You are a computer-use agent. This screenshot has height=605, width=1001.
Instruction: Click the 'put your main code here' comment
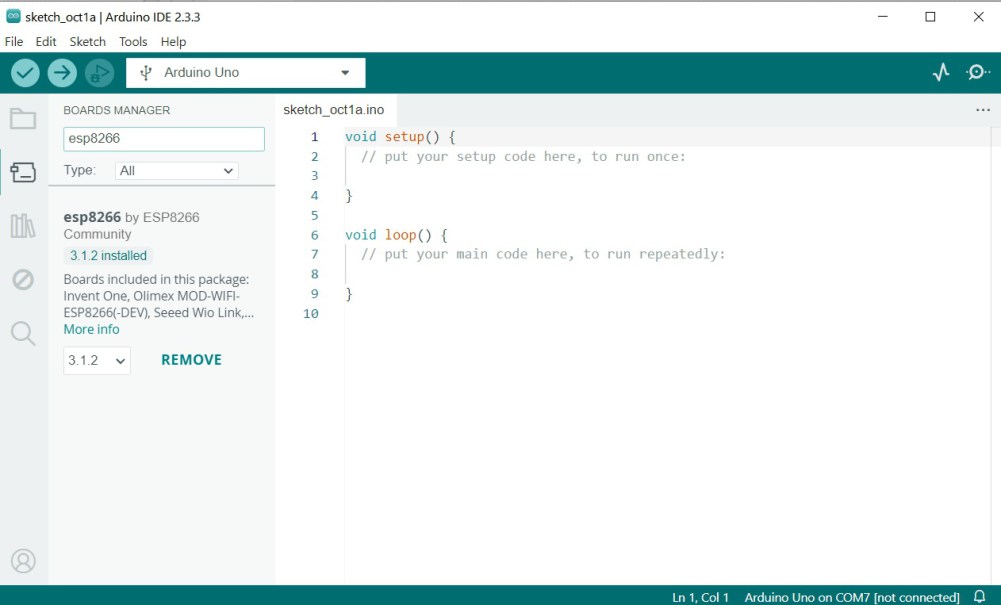(x=543, y=254)
